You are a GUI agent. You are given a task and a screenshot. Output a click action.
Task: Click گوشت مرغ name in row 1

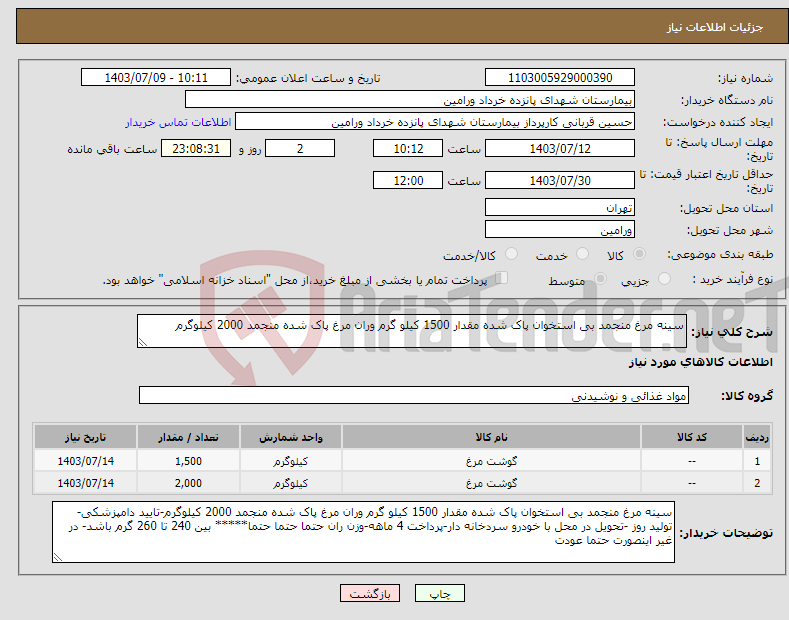point(491,461)
